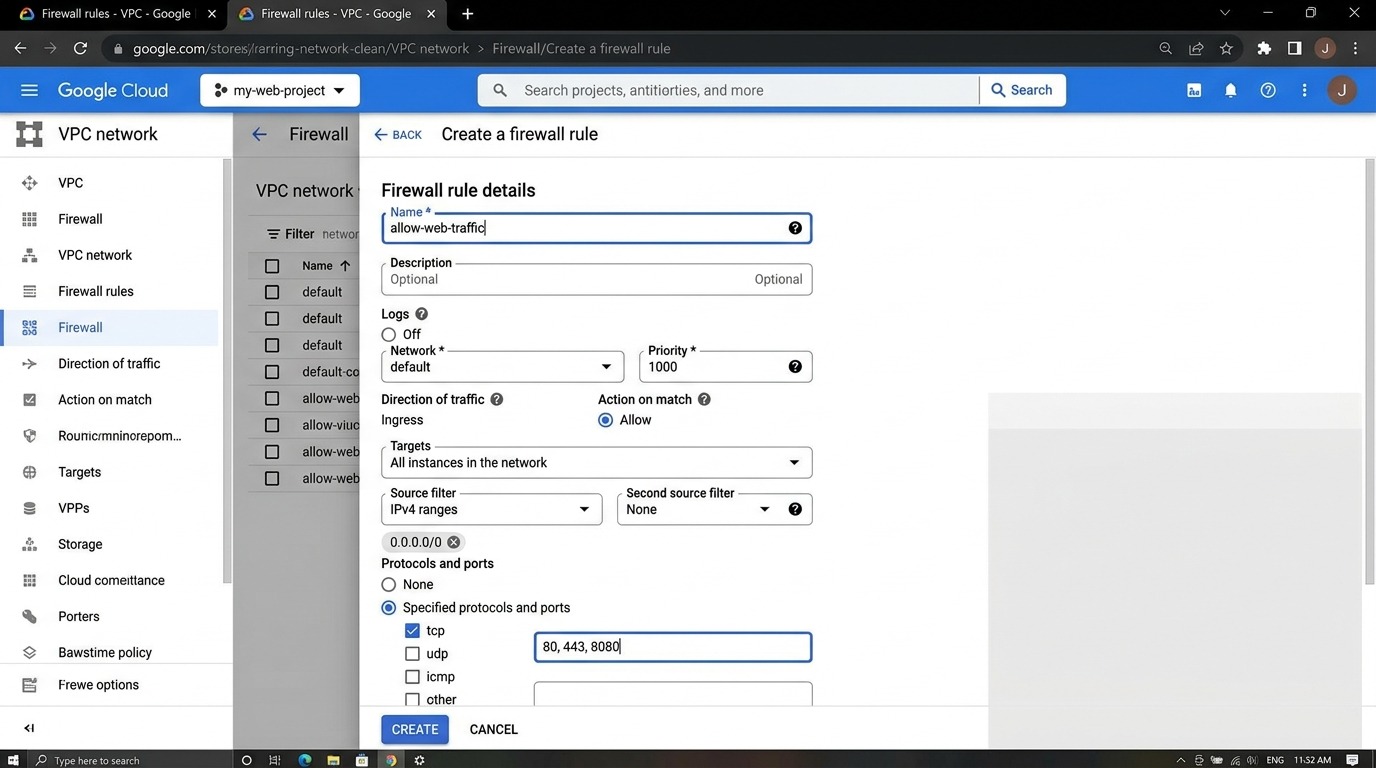
Task: Click the CREATE button
Action: pyautogui.click(x=415, y=729)
